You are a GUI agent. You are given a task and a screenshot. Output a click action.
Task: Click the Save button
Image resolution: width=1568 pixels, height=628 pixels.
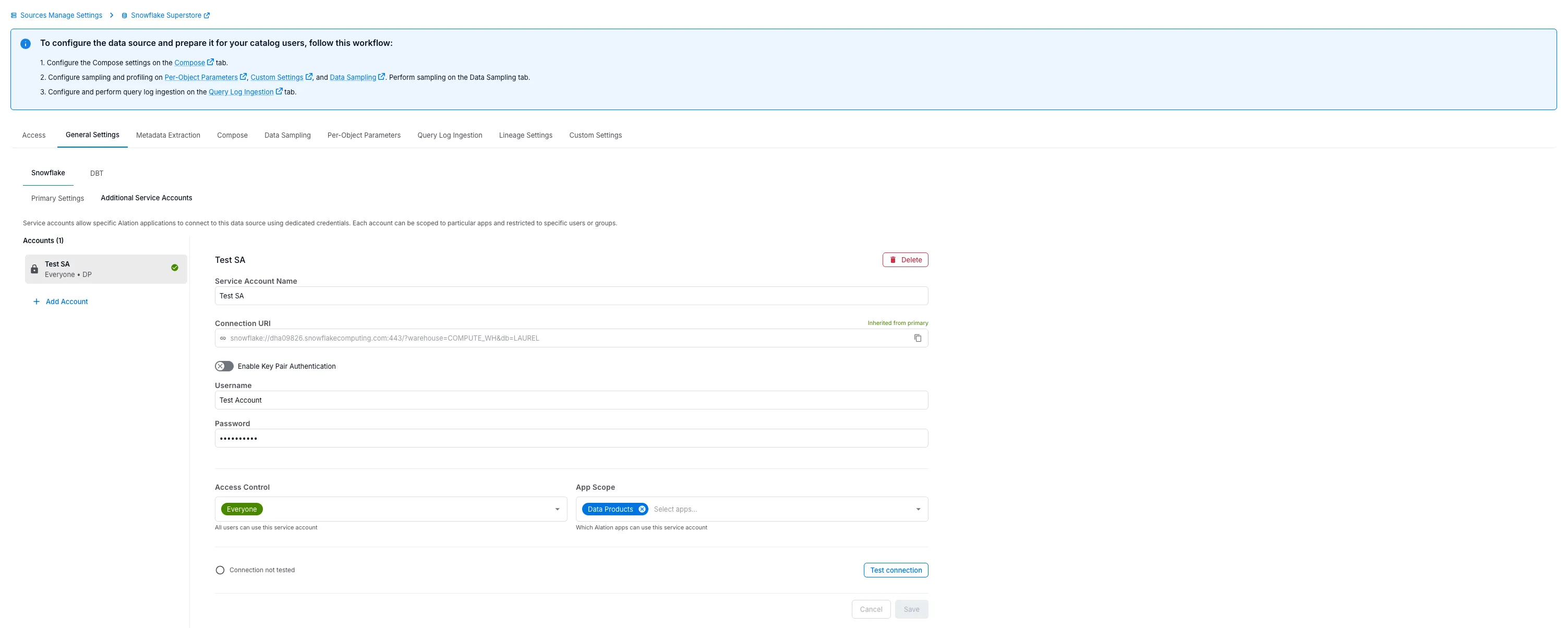point(911,609)
